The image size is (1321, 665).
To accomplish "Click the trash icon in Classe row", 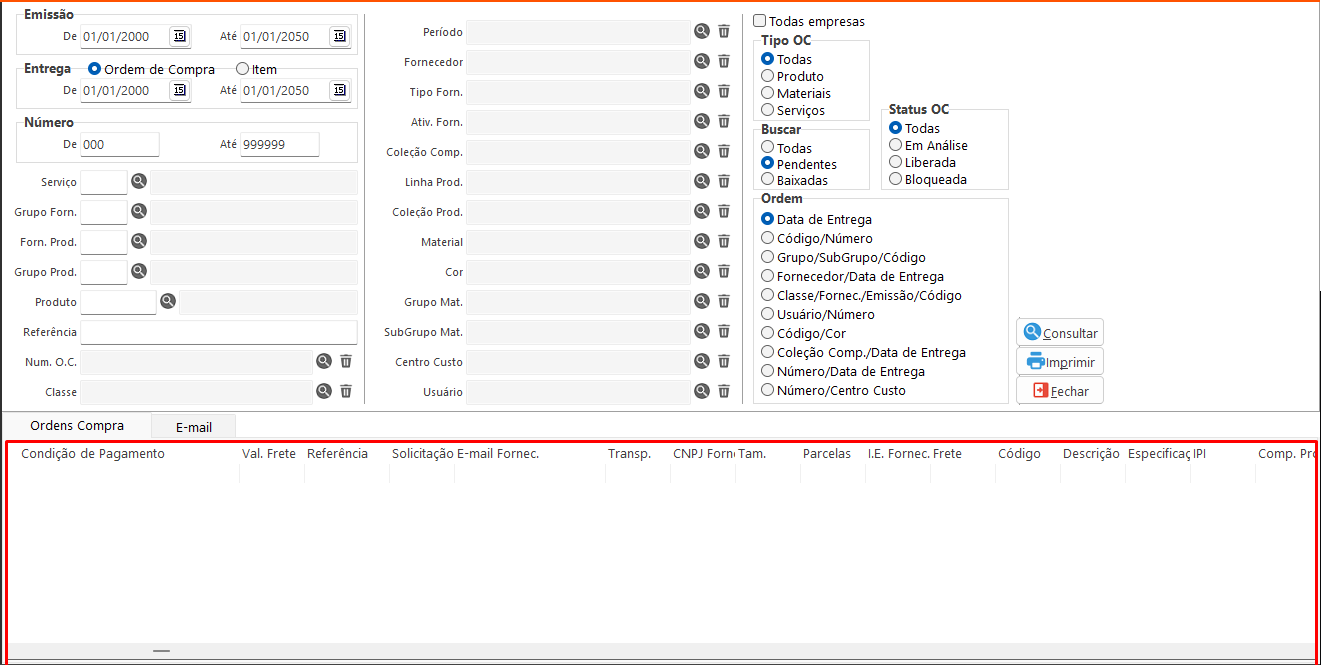I will click(346, 391).
